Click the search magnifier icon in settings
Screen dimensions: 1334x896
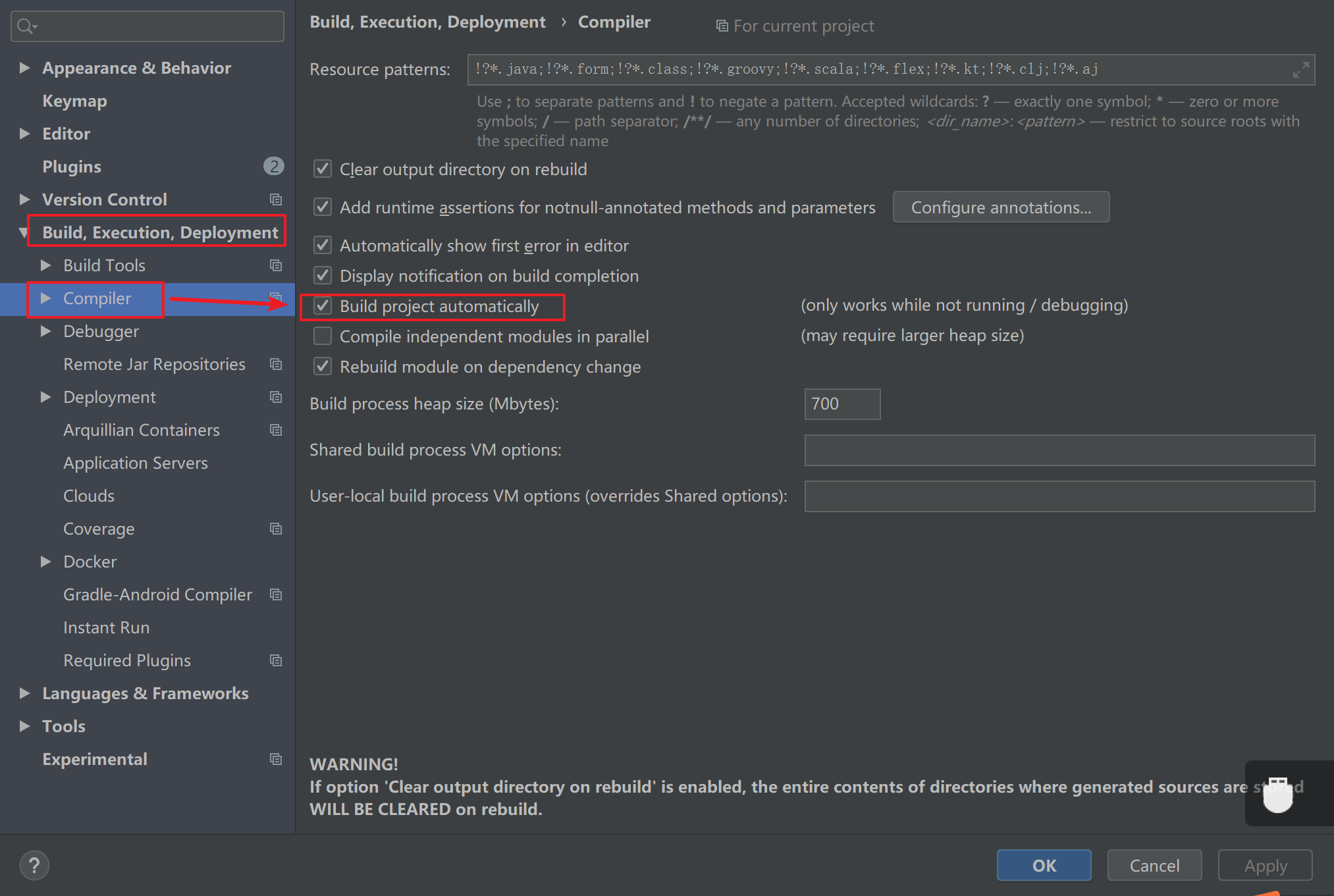coord(25,26)
